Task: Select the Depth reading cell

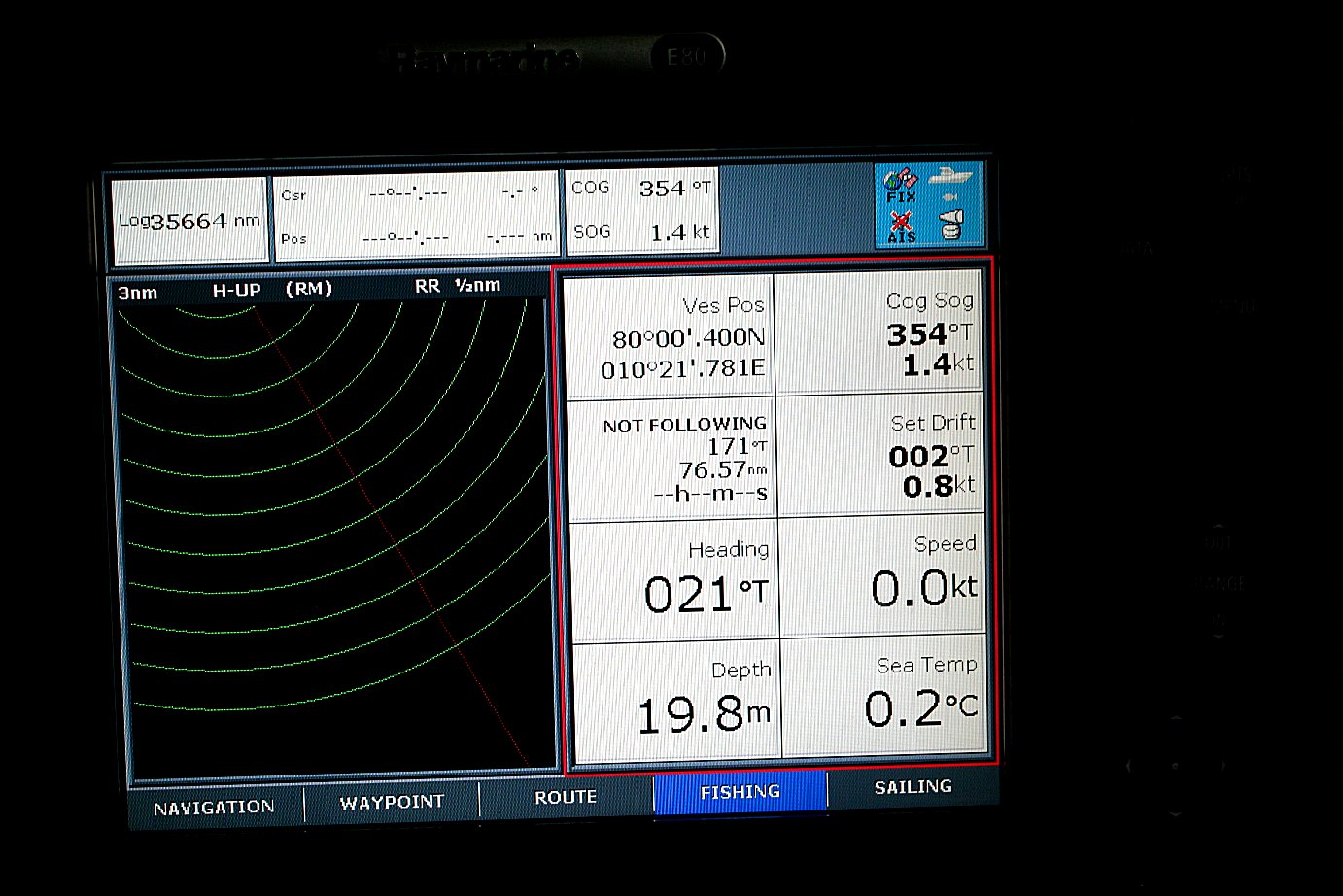Action: 677,699
